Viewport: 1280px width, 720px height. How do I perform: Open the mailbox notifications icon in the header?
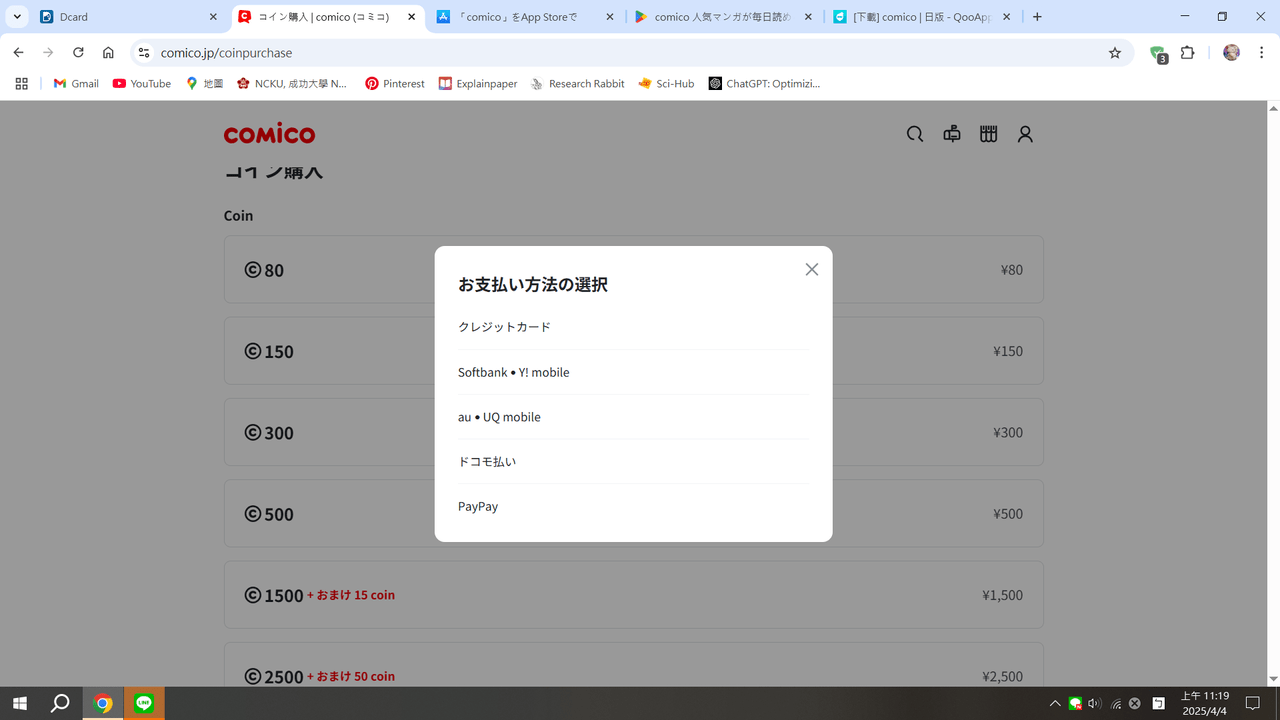pyautogui.click(x=951, y=133)
